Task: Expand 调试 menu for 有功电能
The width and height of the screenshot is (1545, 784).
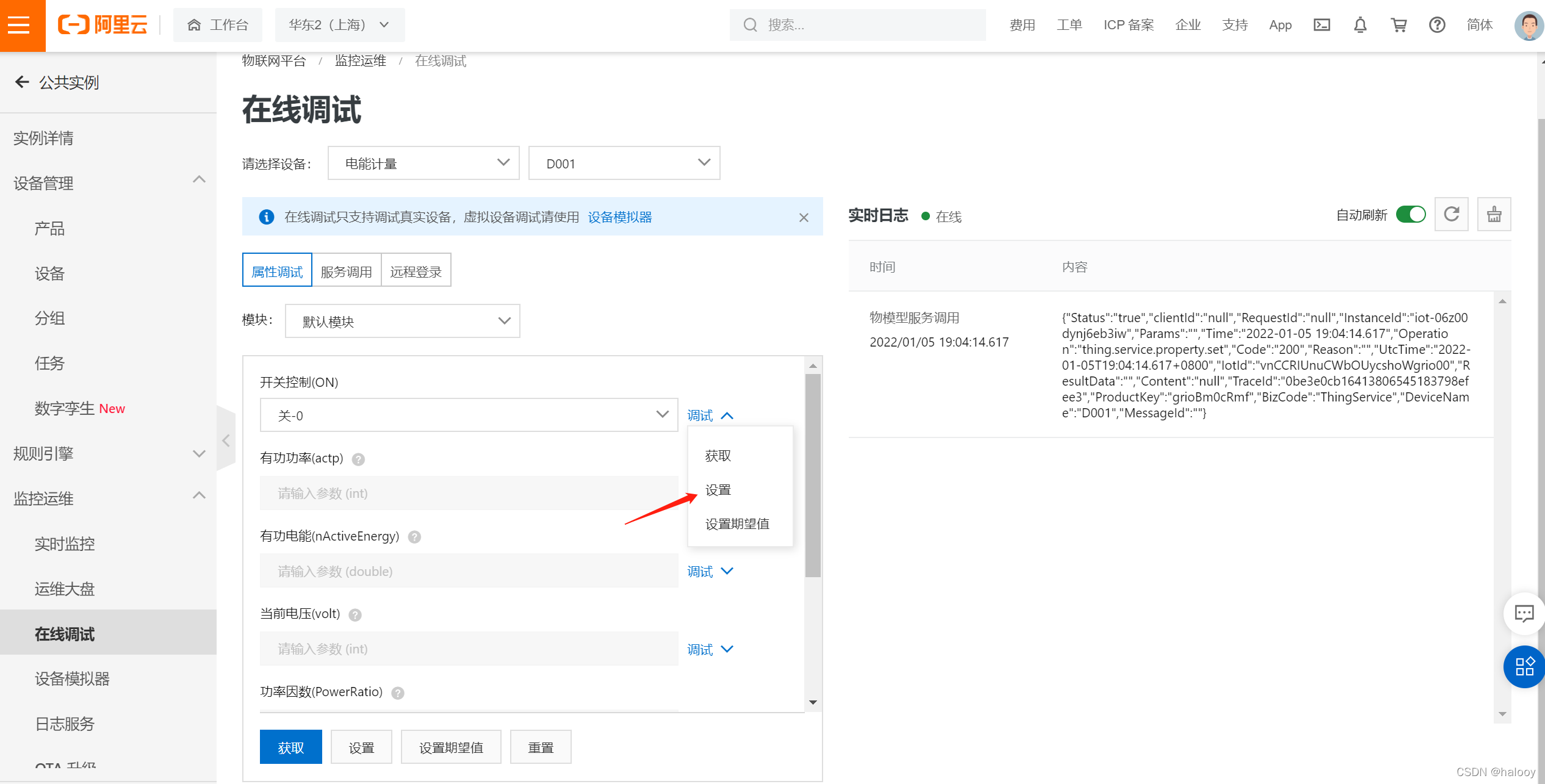Action: (x=710, y=572)
